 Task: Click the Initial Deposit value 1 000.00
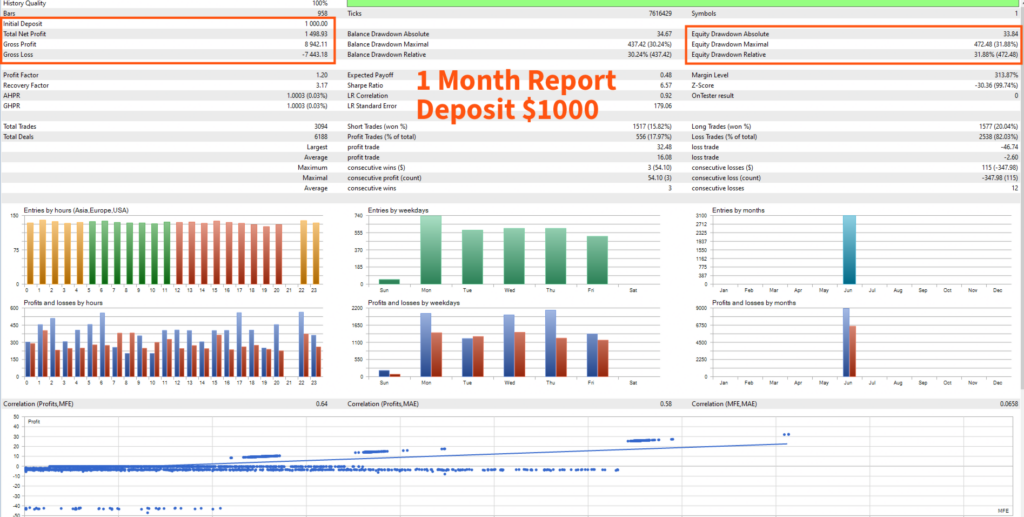click(316, 24)
